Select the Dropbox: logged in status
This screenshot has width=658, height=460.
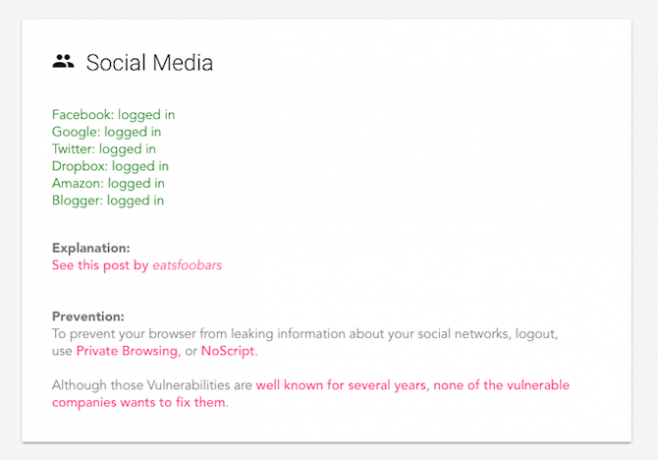click(x=110, y=167)
